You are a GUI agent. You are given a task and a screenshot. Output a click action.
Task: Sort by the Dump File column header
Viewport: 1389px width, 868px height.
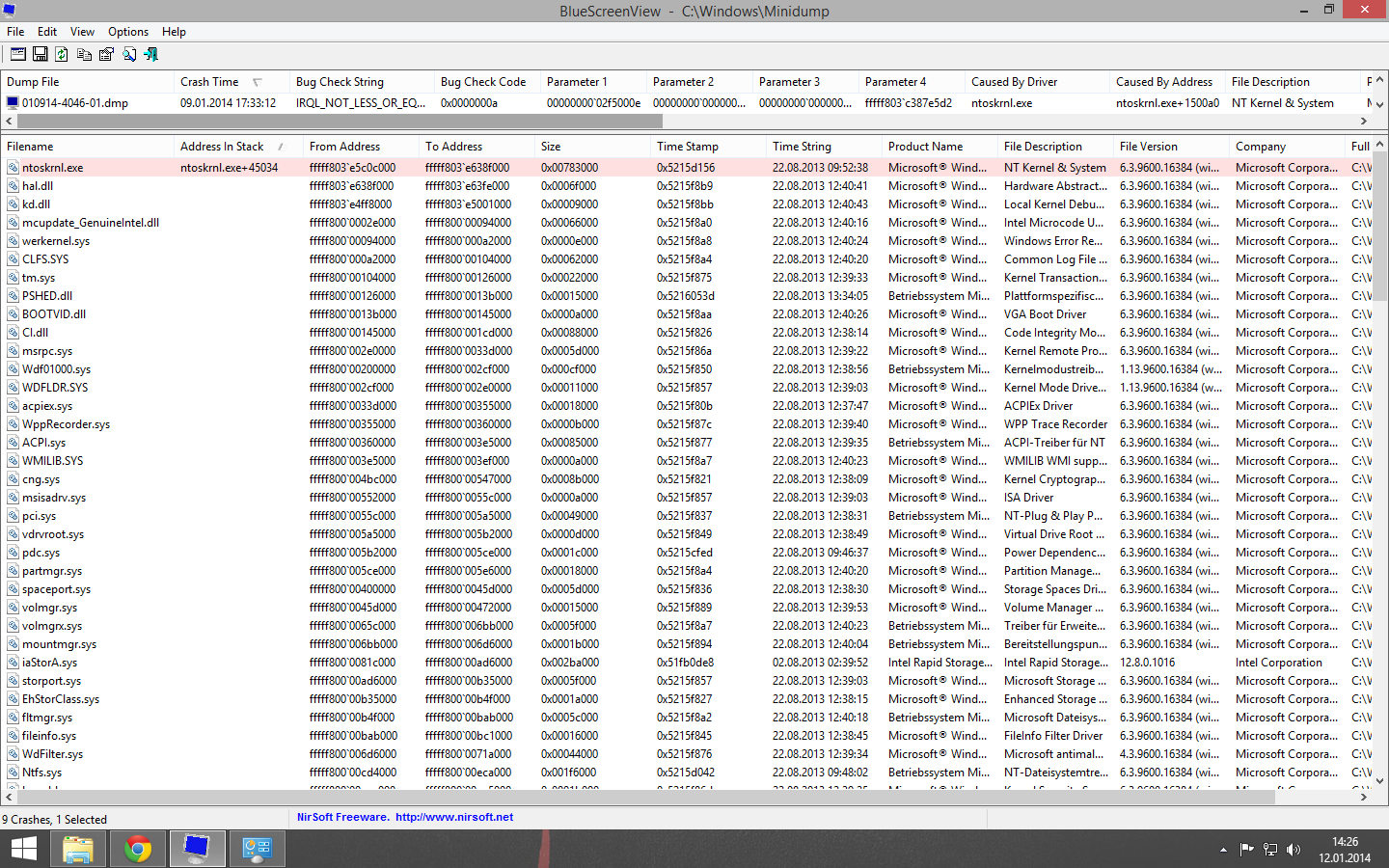coord(88,82)
